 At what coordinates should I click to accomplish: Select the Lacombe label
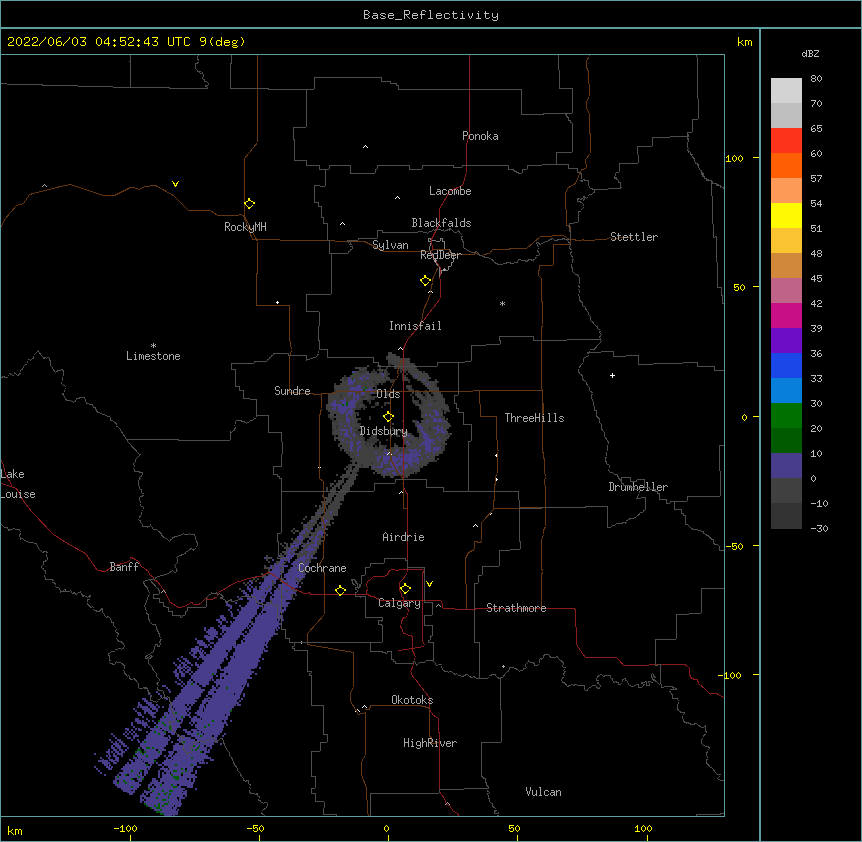point(450,191)
